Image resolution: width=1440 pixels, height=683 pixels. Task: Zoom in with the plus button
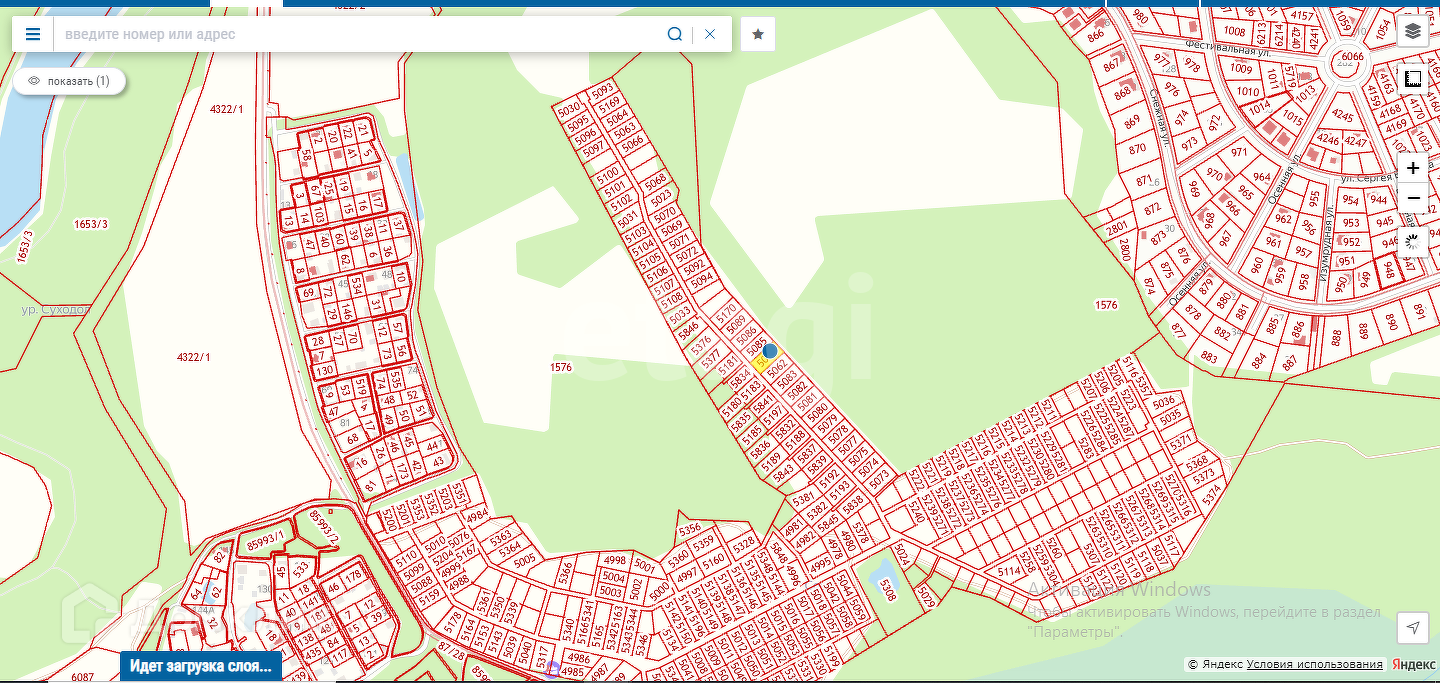click(x=1412, y=168)
